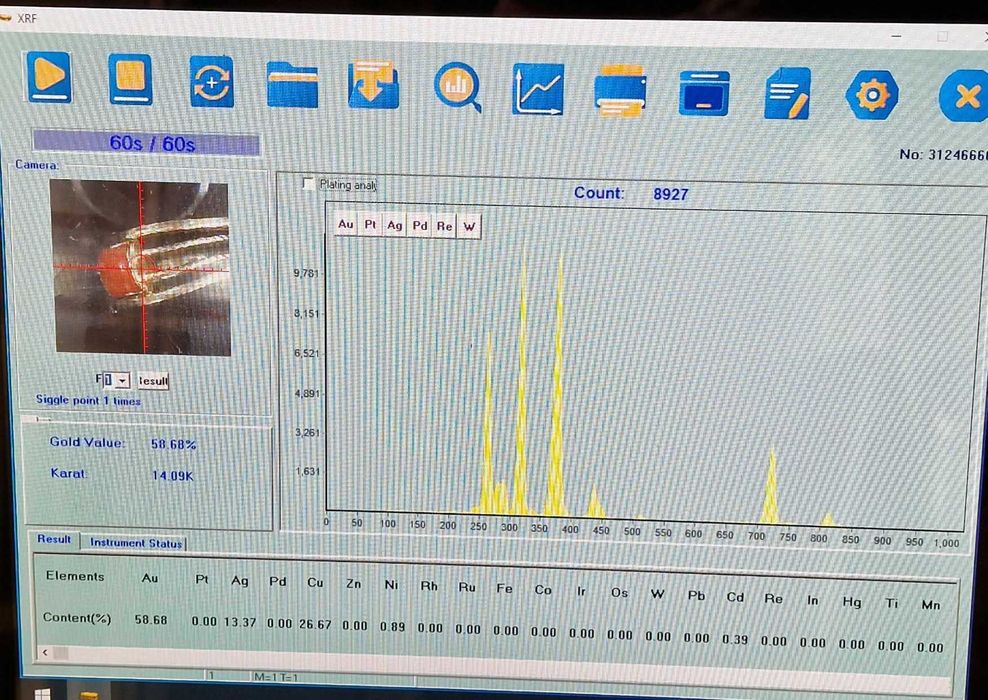Open the blue folder icon
The height and width of the screenshot is (700, 988).
(x=292, y=84)
